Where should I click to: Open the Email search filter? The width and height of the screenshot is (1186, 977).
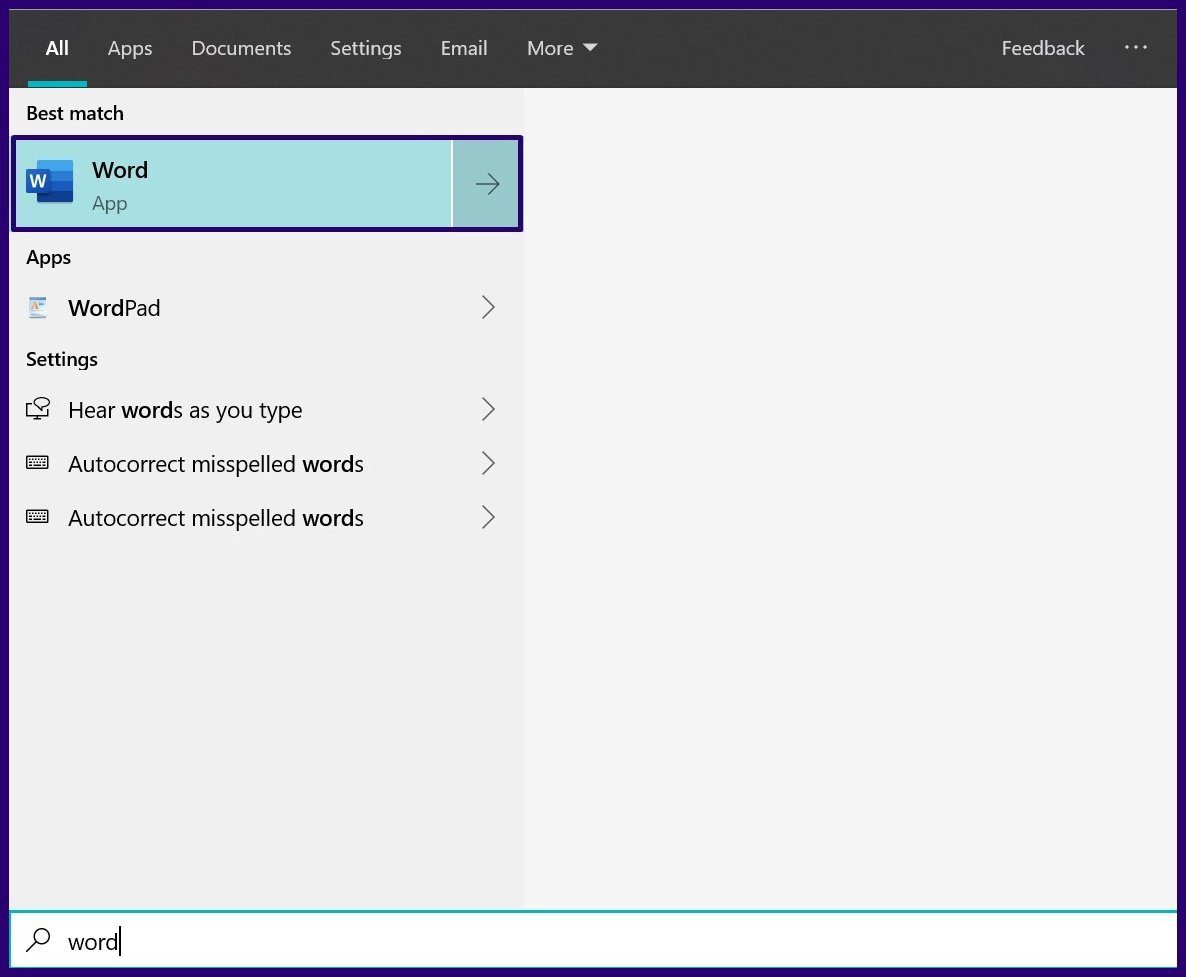(463, 47)
